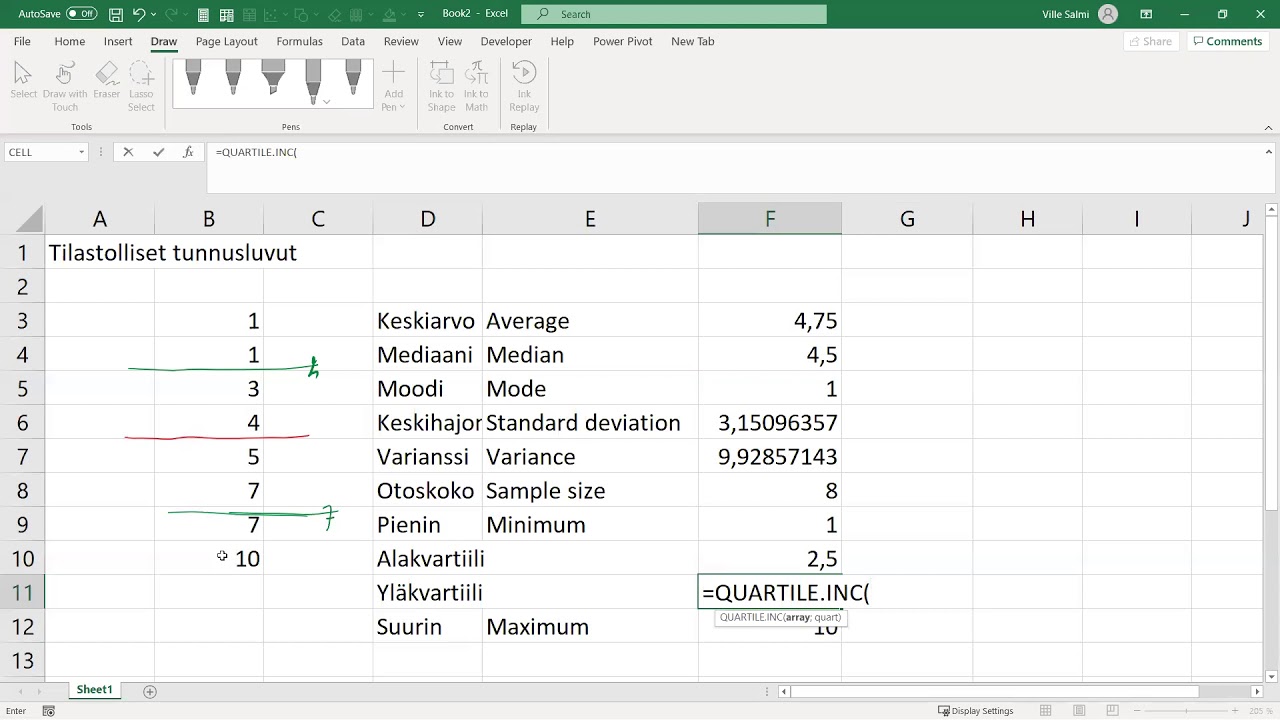Switch to Insert tab

point(118,41)
